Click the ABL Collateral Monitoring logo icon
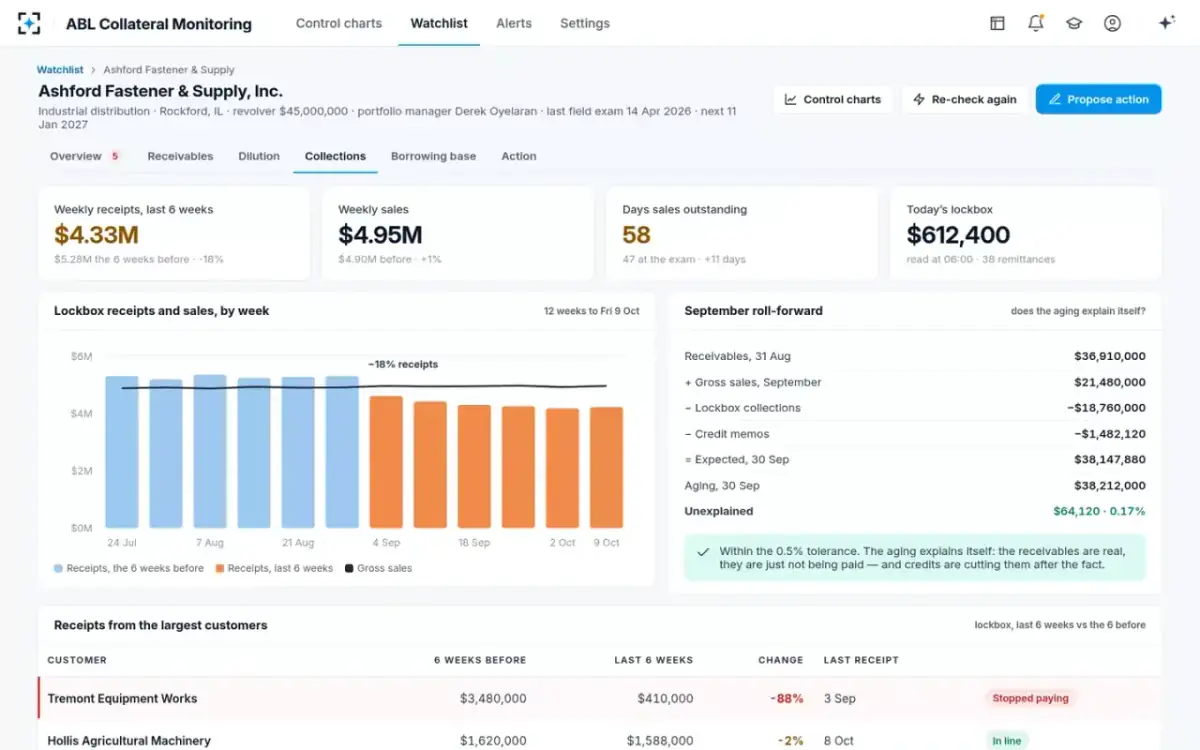 [29, 23]
